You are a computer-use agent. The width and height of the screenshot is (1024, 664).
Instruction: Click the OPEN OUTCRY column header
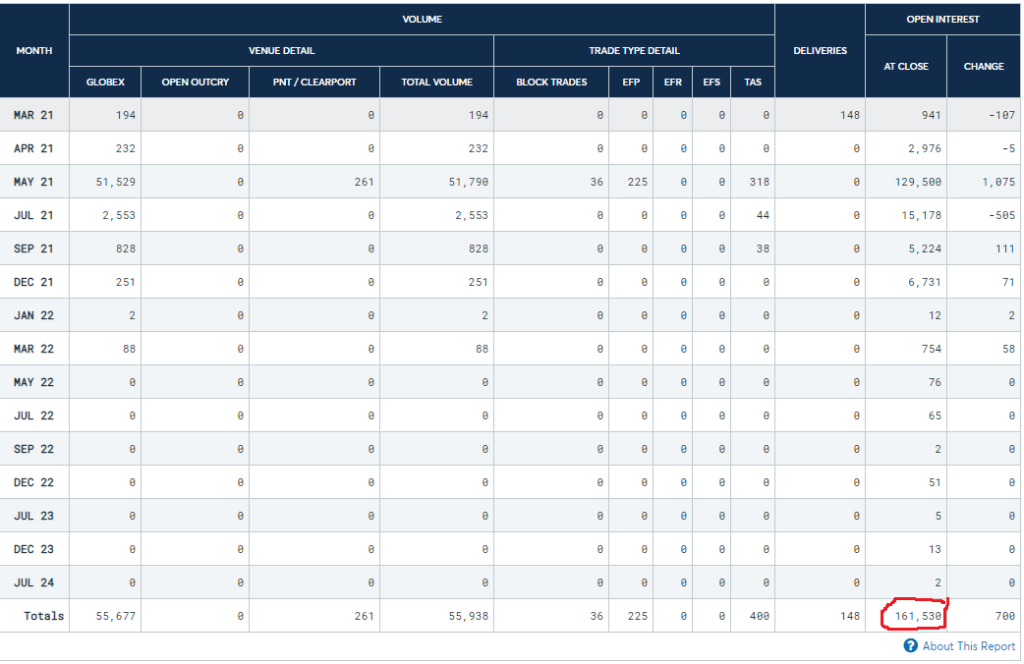[195, 82]
